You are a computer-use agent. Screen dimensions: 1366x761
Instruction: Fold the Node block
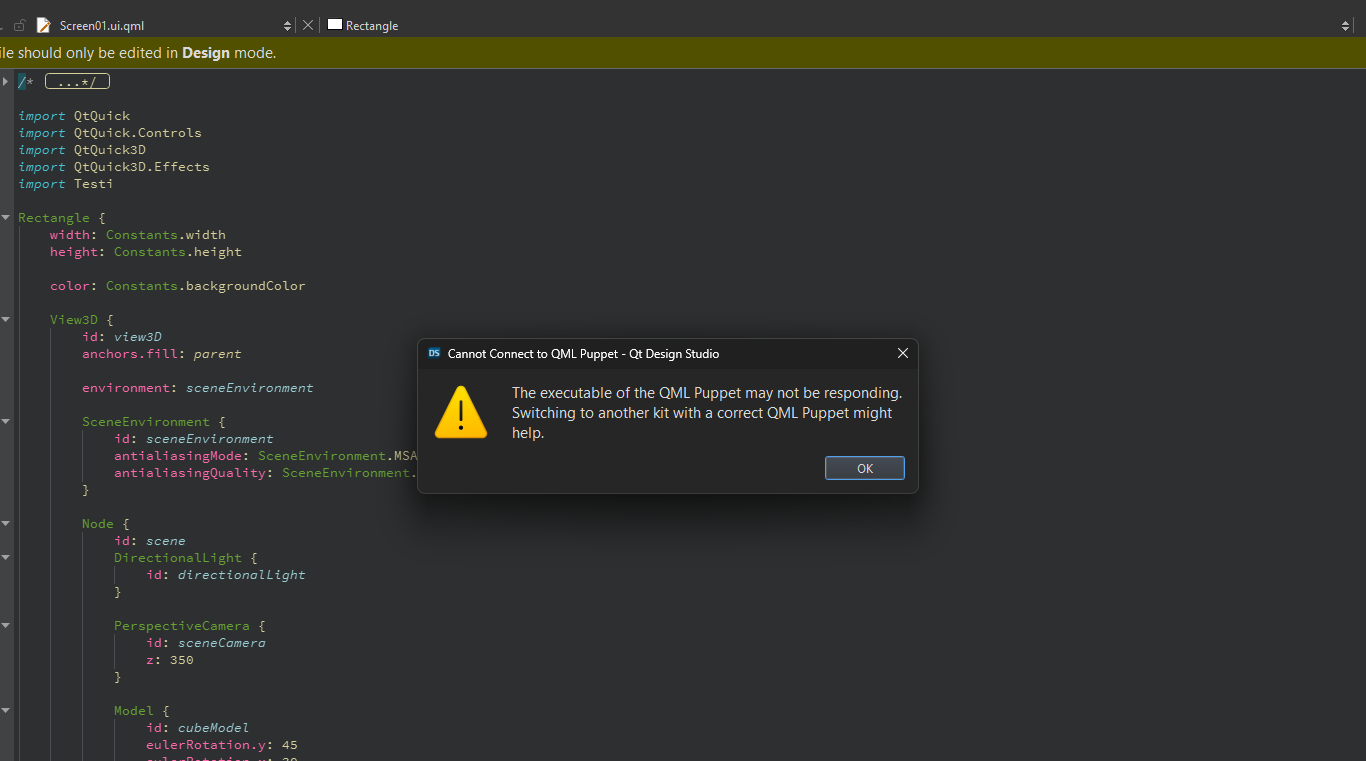click(6, 523)
